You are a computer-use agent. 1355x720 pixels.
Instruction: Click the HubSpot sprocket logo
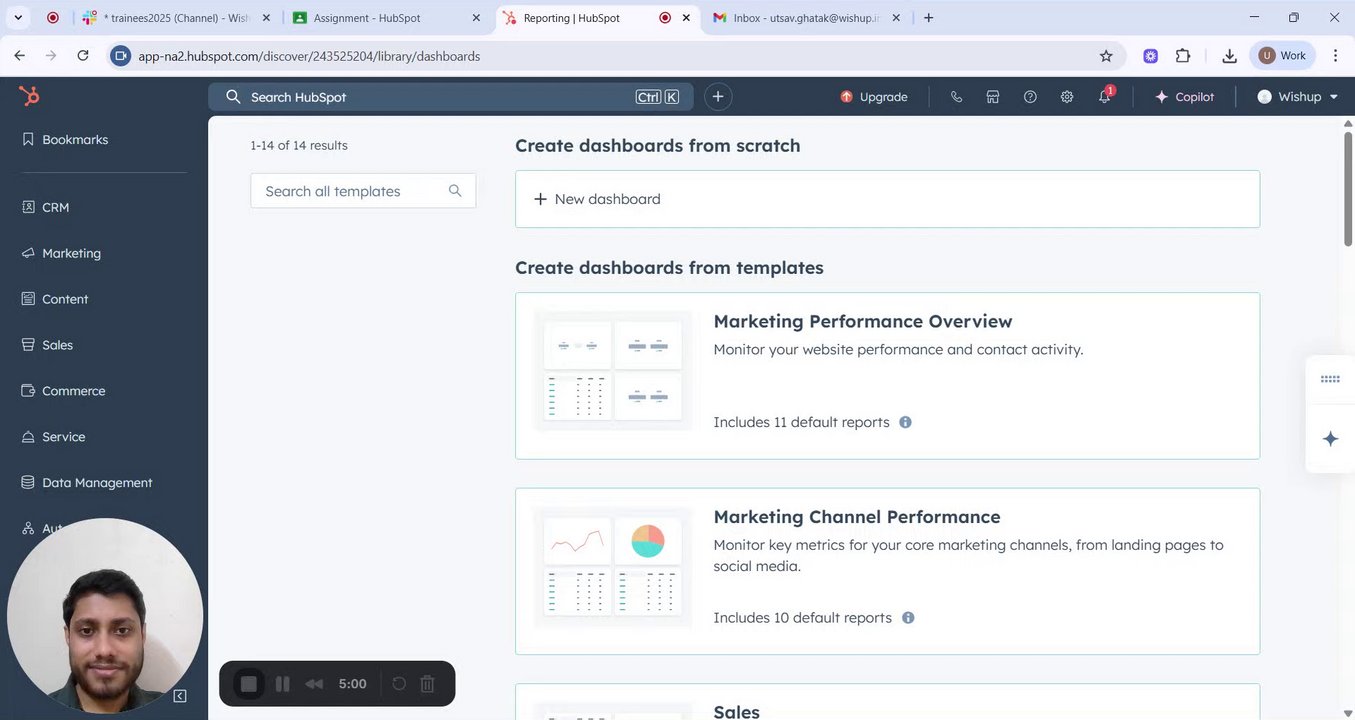pos(29,96)
